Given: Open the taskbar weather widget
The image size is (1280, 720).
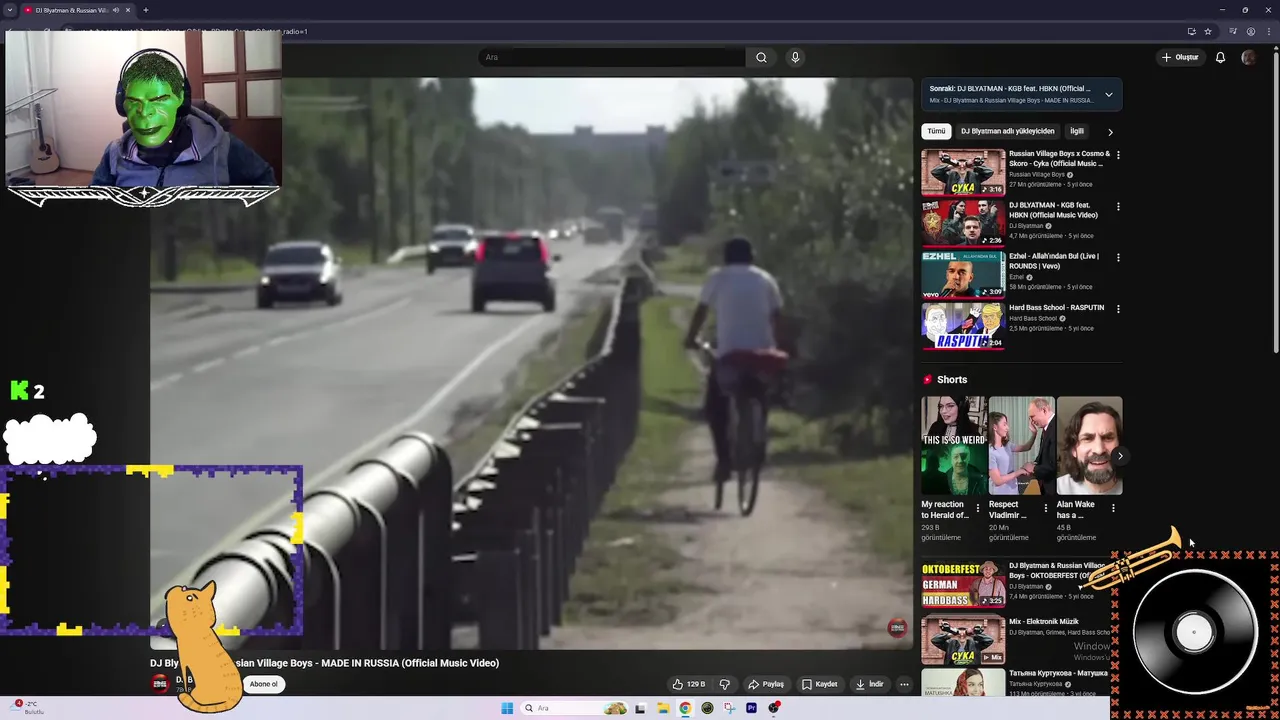Looking at the screenshot, I should click(x=26, y=707).
